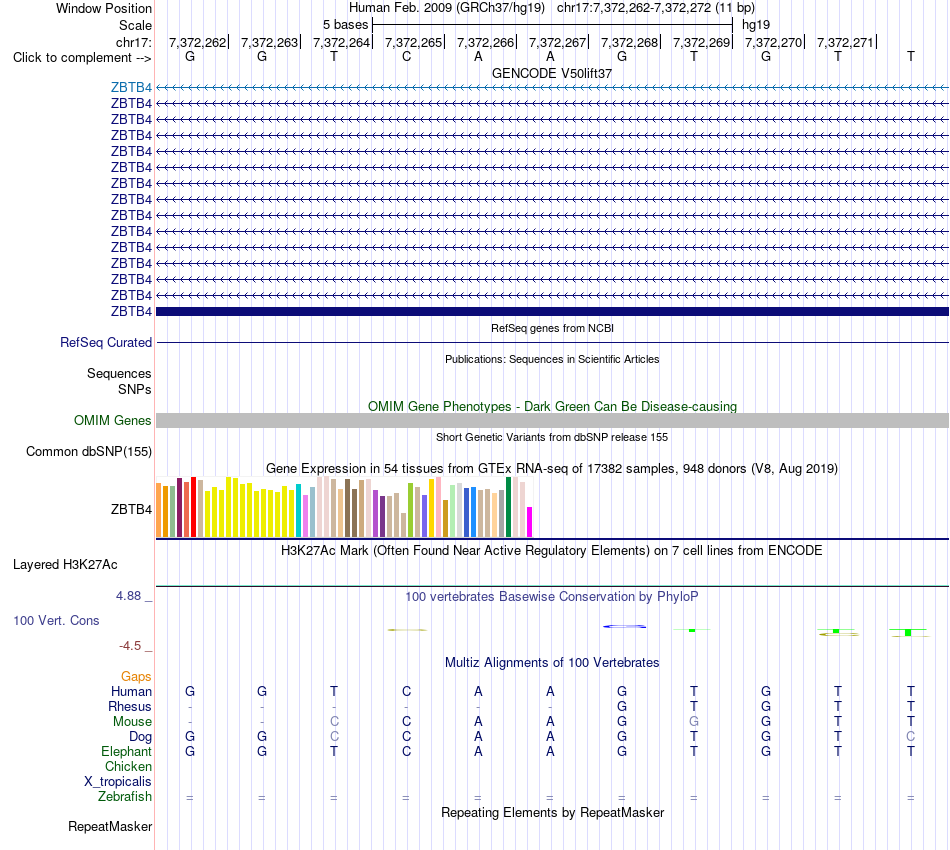
Task: Open the GENCODE V50lift37 track title
Action: (x=552, y=73)
